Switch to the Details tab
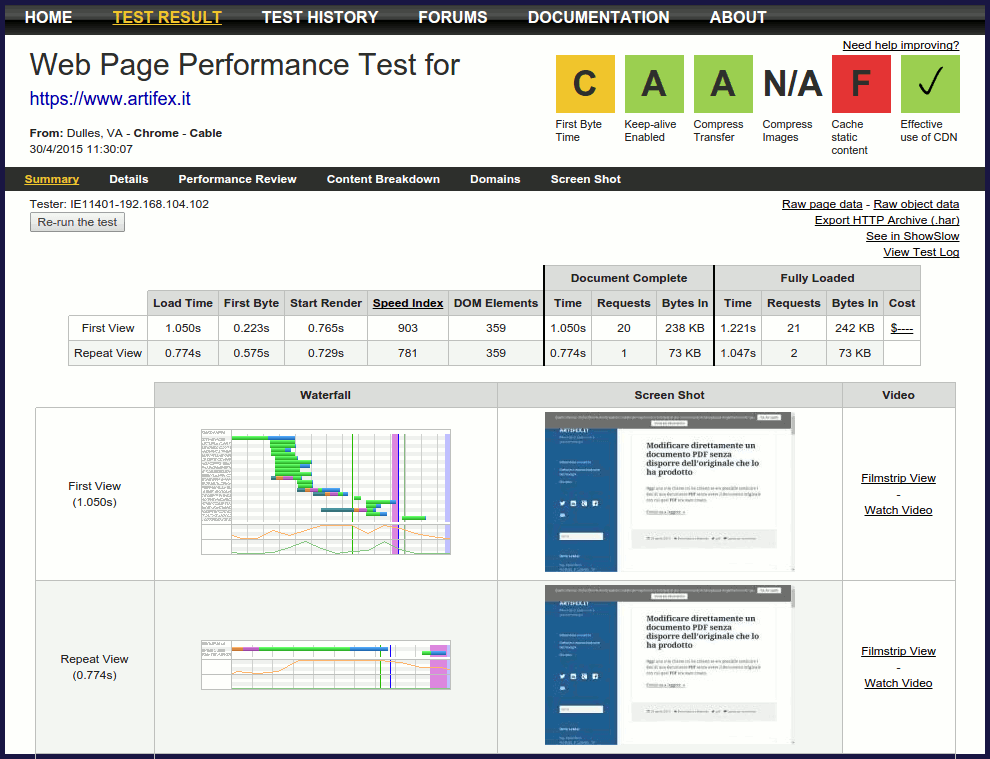 (x=129, y=179)
